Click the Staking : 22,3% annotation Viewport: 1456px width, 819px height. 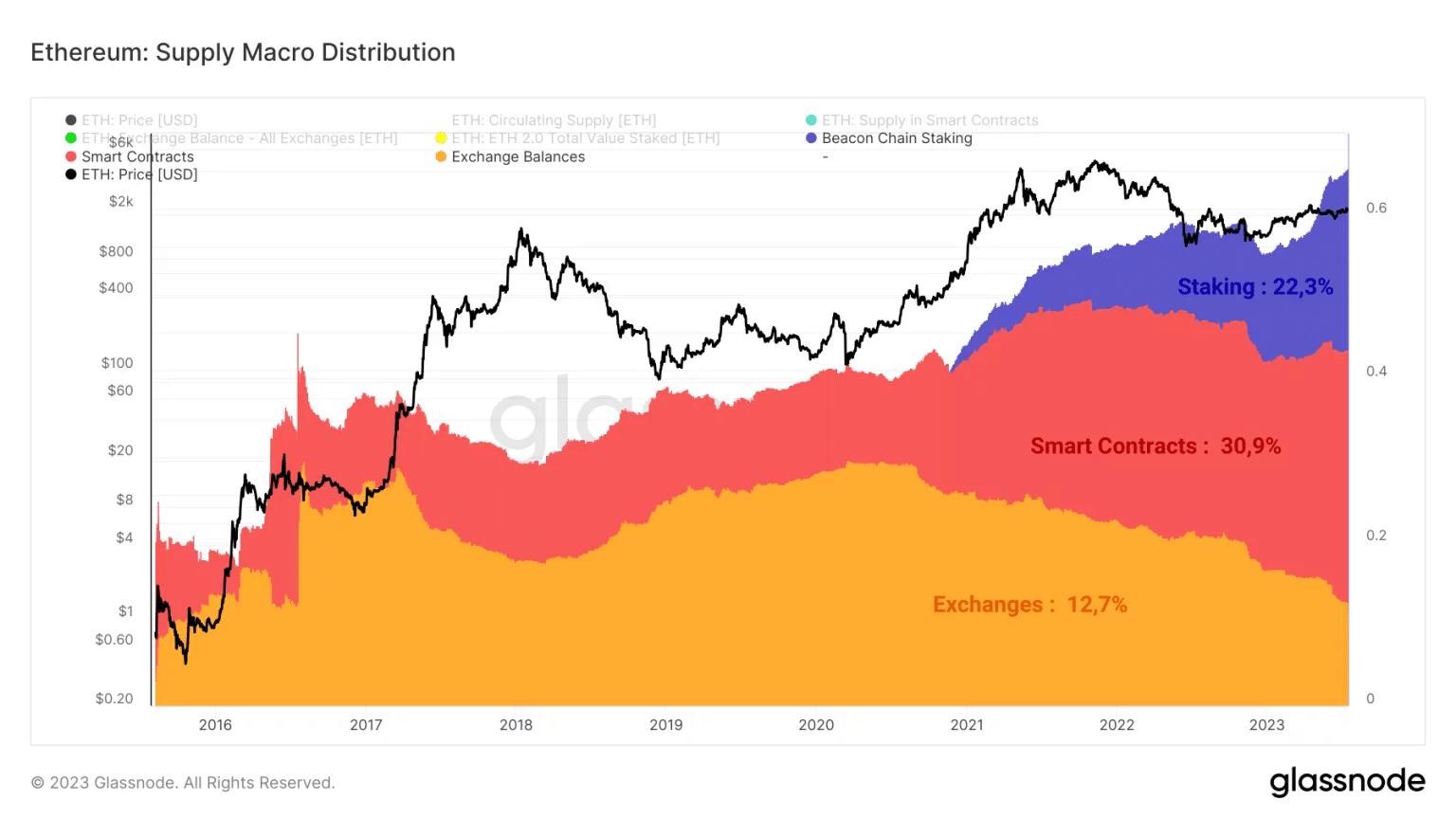[x=1255, y=287]
